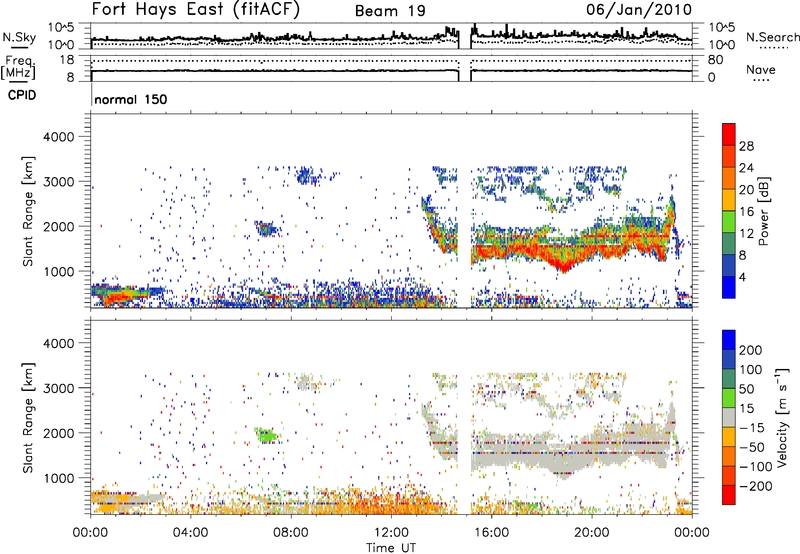Click the green velocity patch near 07:00 at 2000 km

tap(267, 436)
